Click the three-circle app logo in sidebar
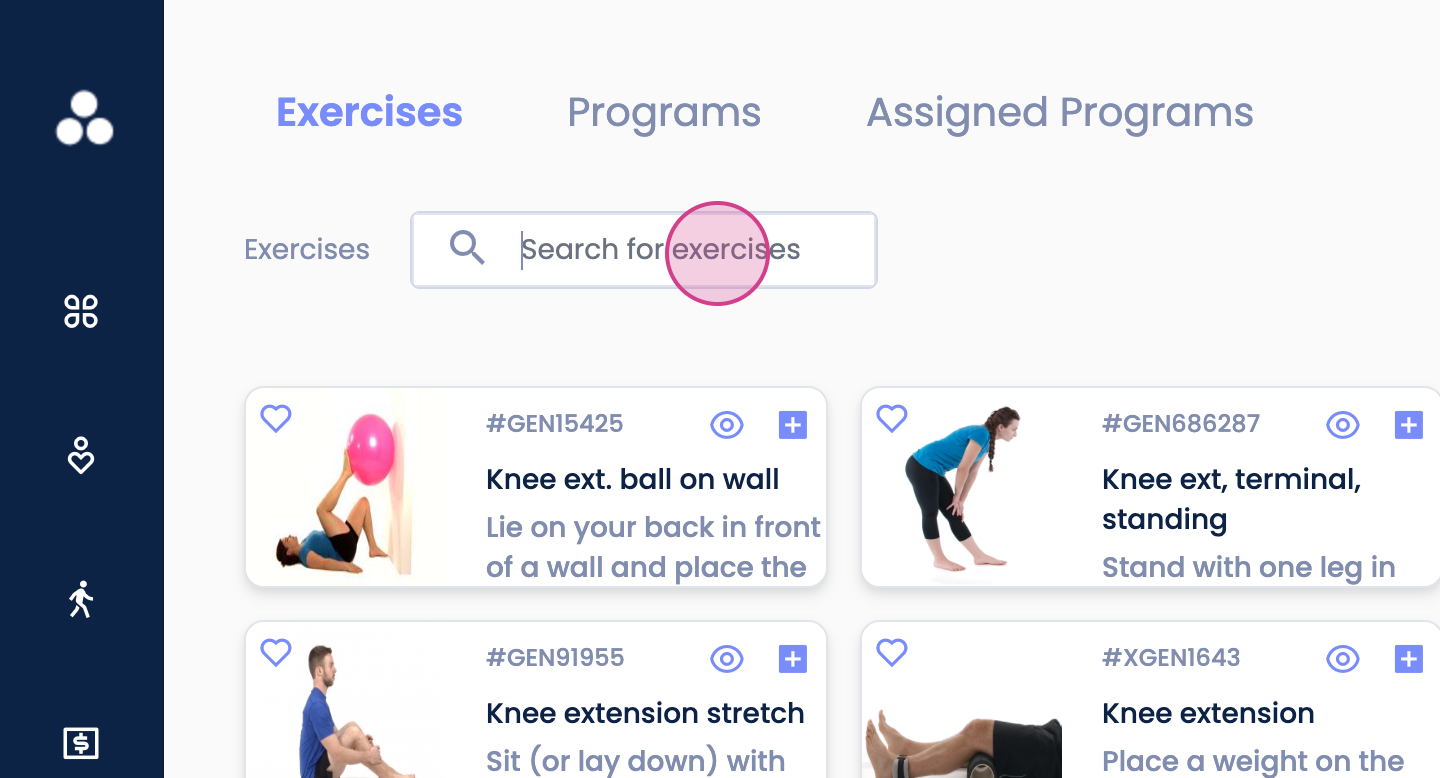Image resolution: width=1440 pixels, height=778 pixels. point(84,119)
